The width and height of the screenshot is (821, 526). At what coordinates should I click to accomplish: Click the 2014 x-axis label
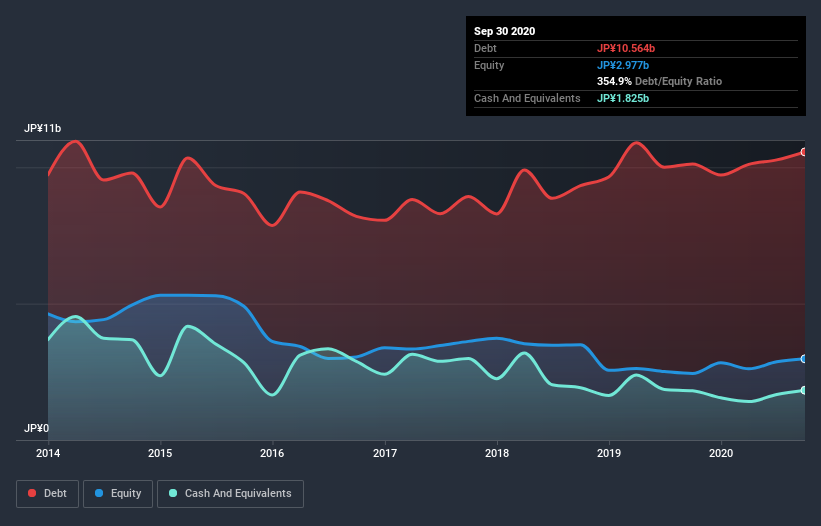(x=48, y=453)
